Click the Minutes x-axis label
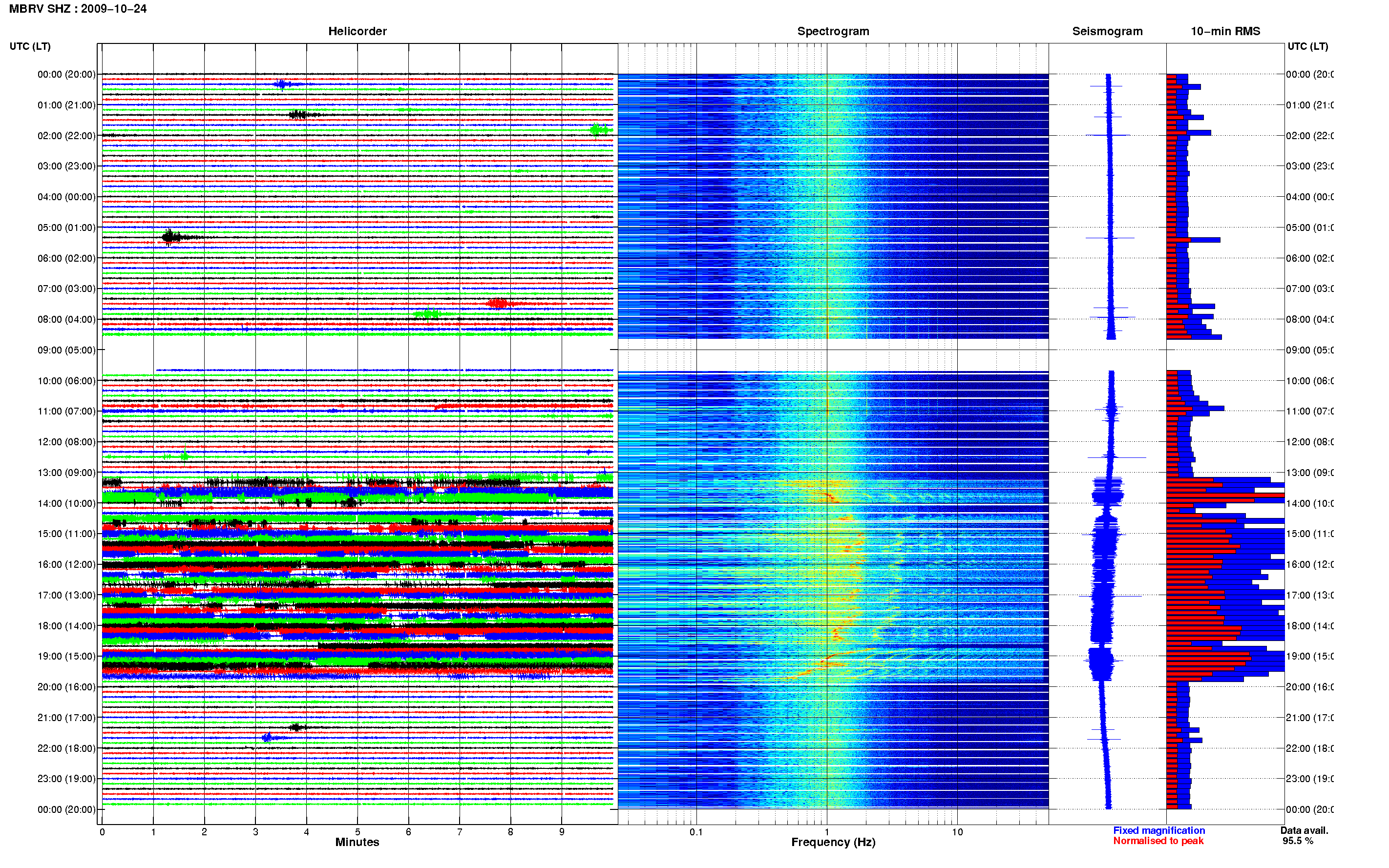The width and height of the screenshot is (1389, 868). coord(357,842)
